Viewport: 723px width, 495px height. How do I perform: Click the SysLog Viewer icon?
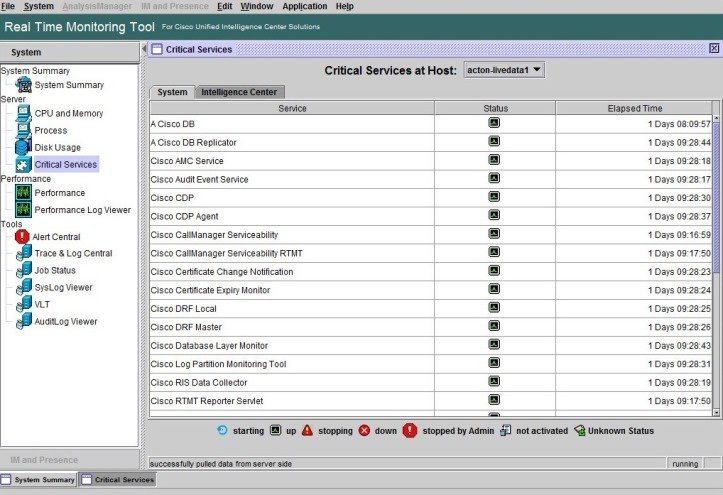(24, 287)
